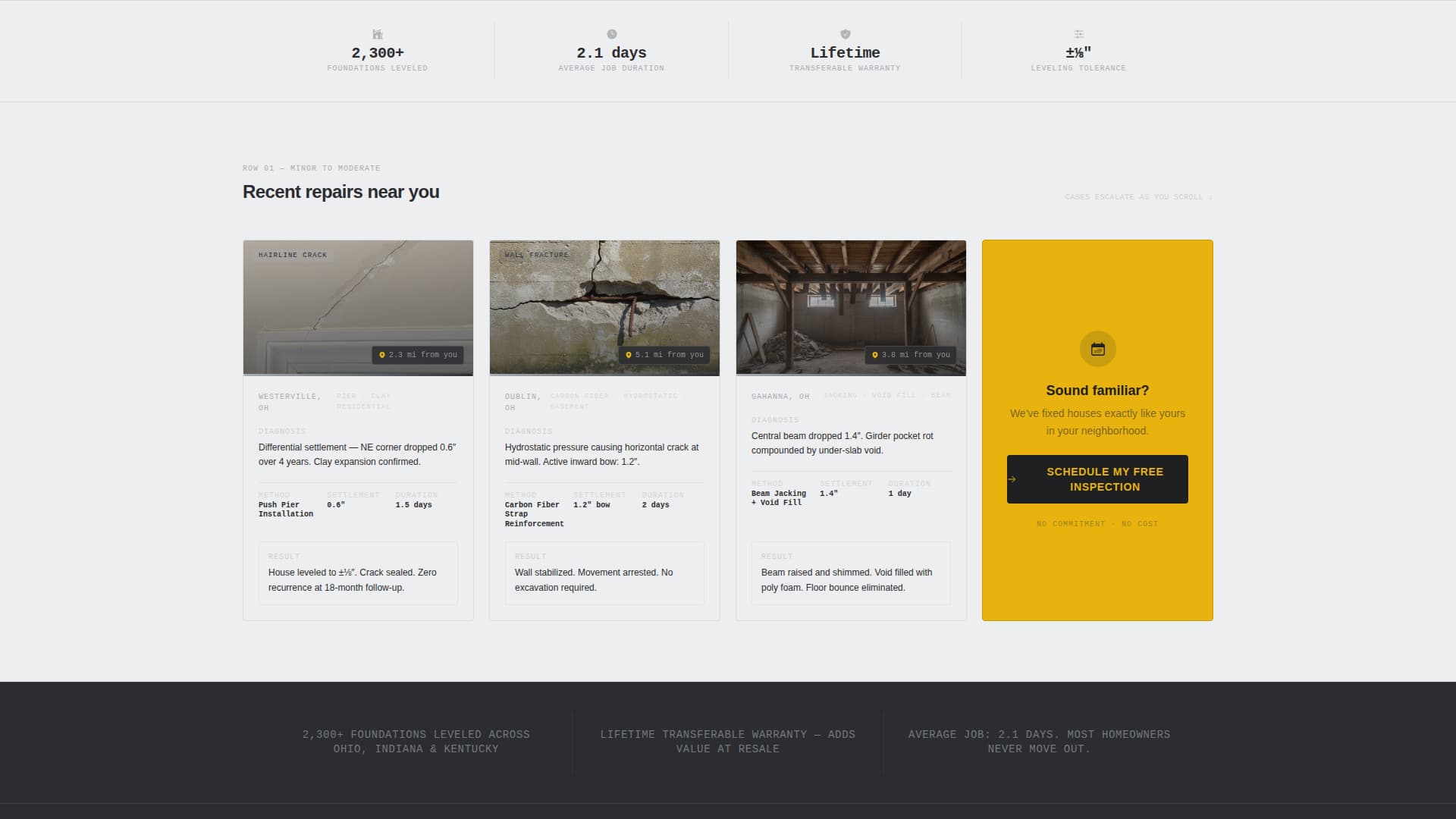Image resolution: width=1456 pixels, height=819 pixels.
Task: Click the Gahanna basement photo thumbnail
Action: click(x=851, y=307)
